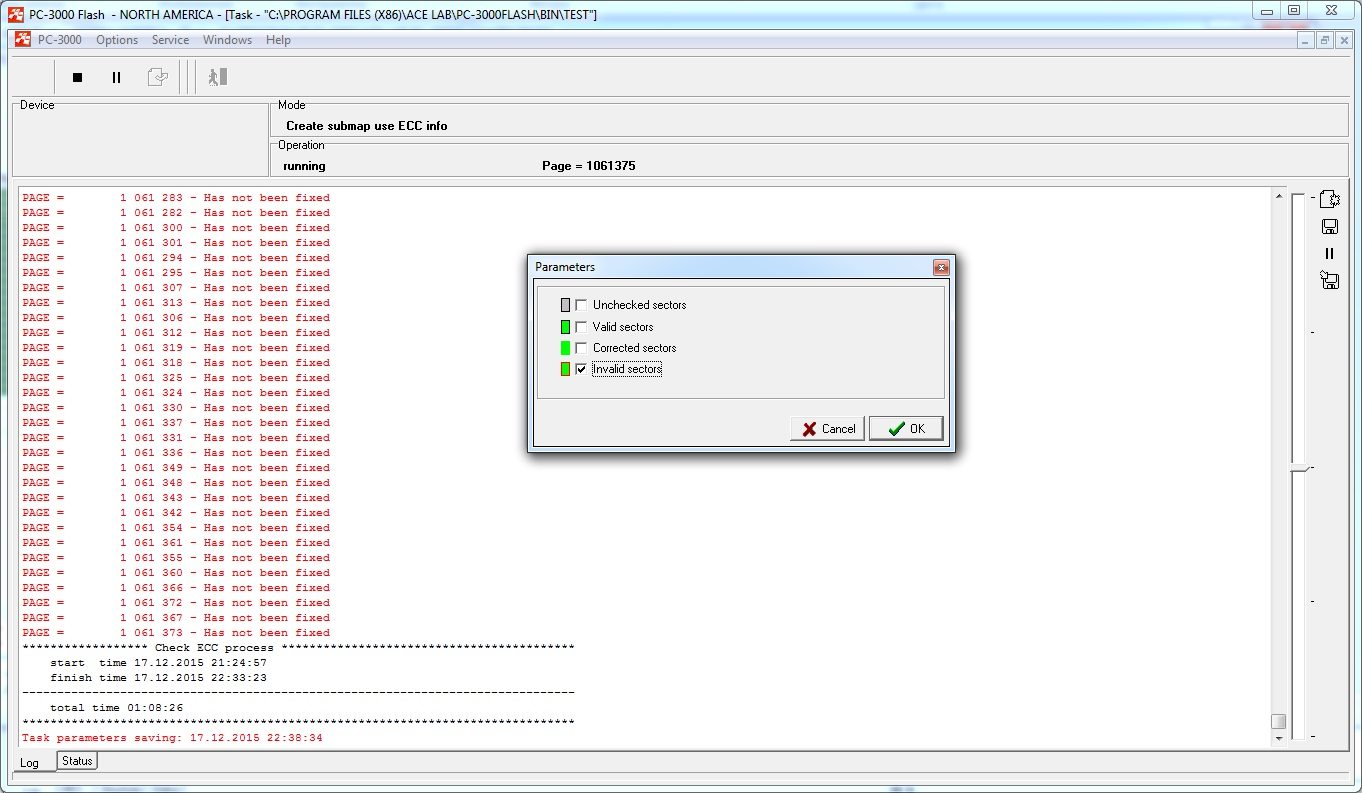Click the 'Task parameters saving' log line
The image size is (1362, 793).
172,738
